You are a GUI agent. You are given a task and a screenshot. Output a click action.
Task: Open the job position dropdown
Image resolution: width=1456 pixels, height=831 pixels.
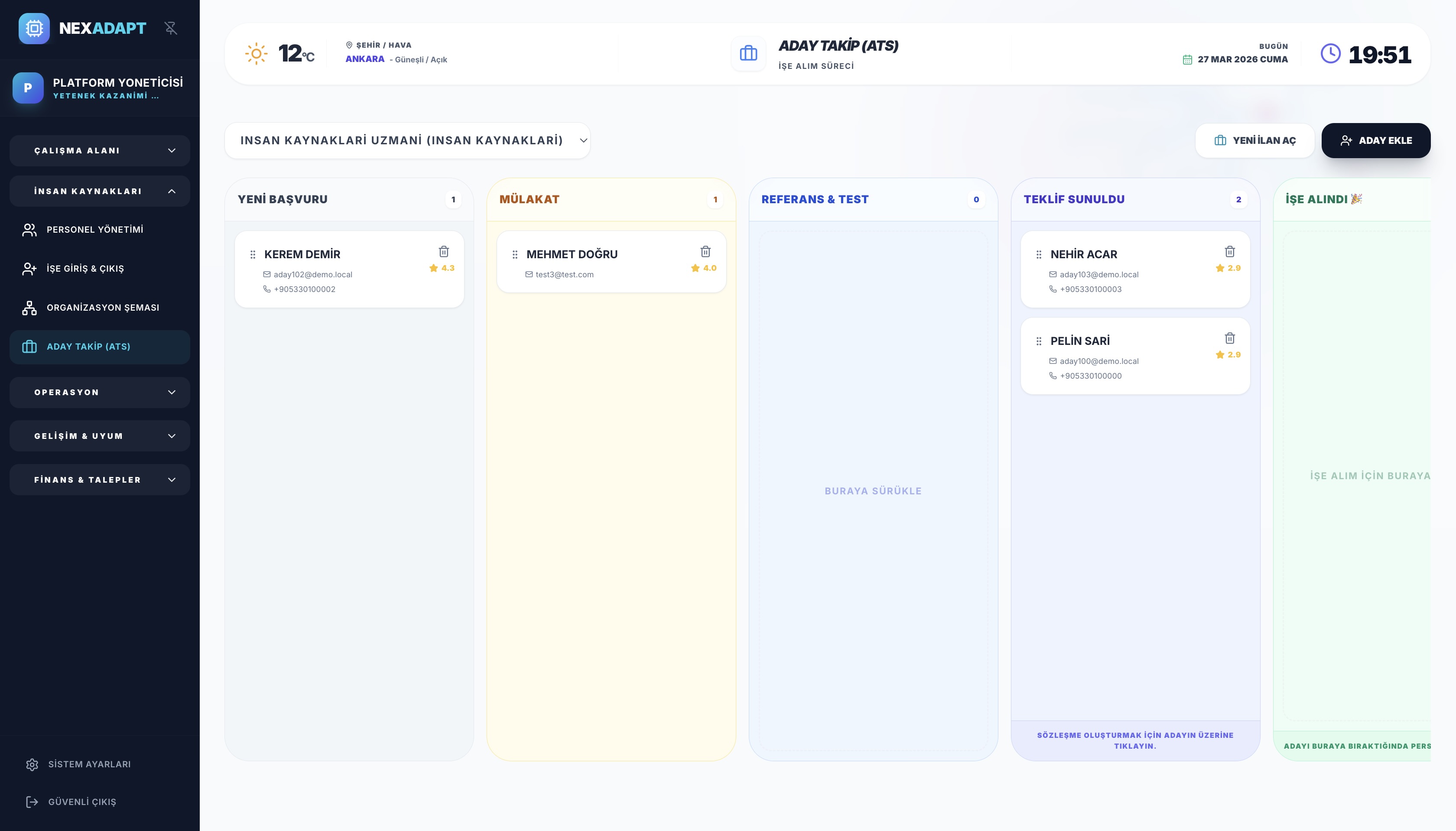click(407, 140)
